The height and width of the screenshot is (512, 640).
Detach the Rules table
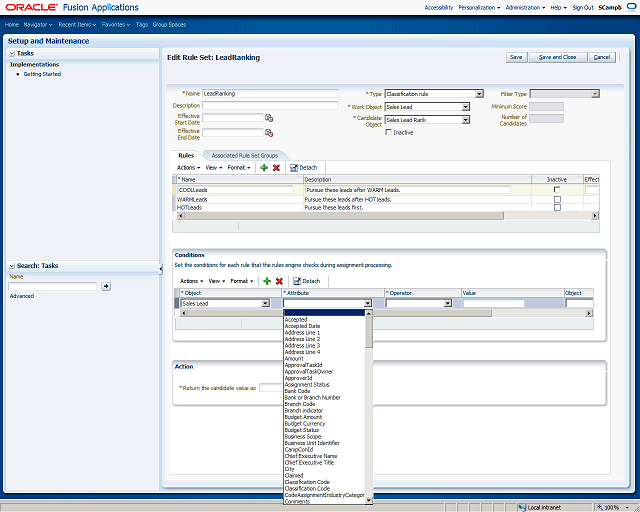[303, 168]
